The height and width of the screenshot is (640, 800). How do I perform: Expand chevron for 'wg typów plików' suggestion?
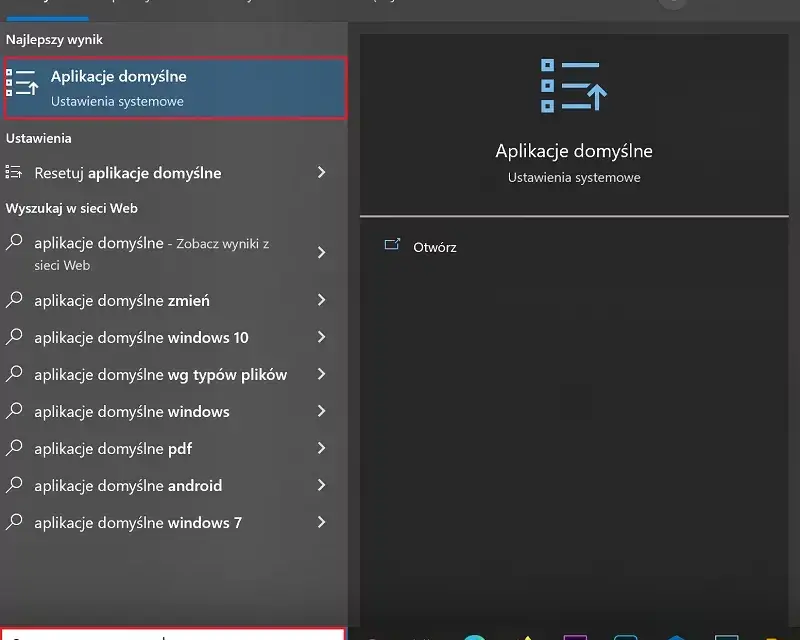[x=321, y=374]
